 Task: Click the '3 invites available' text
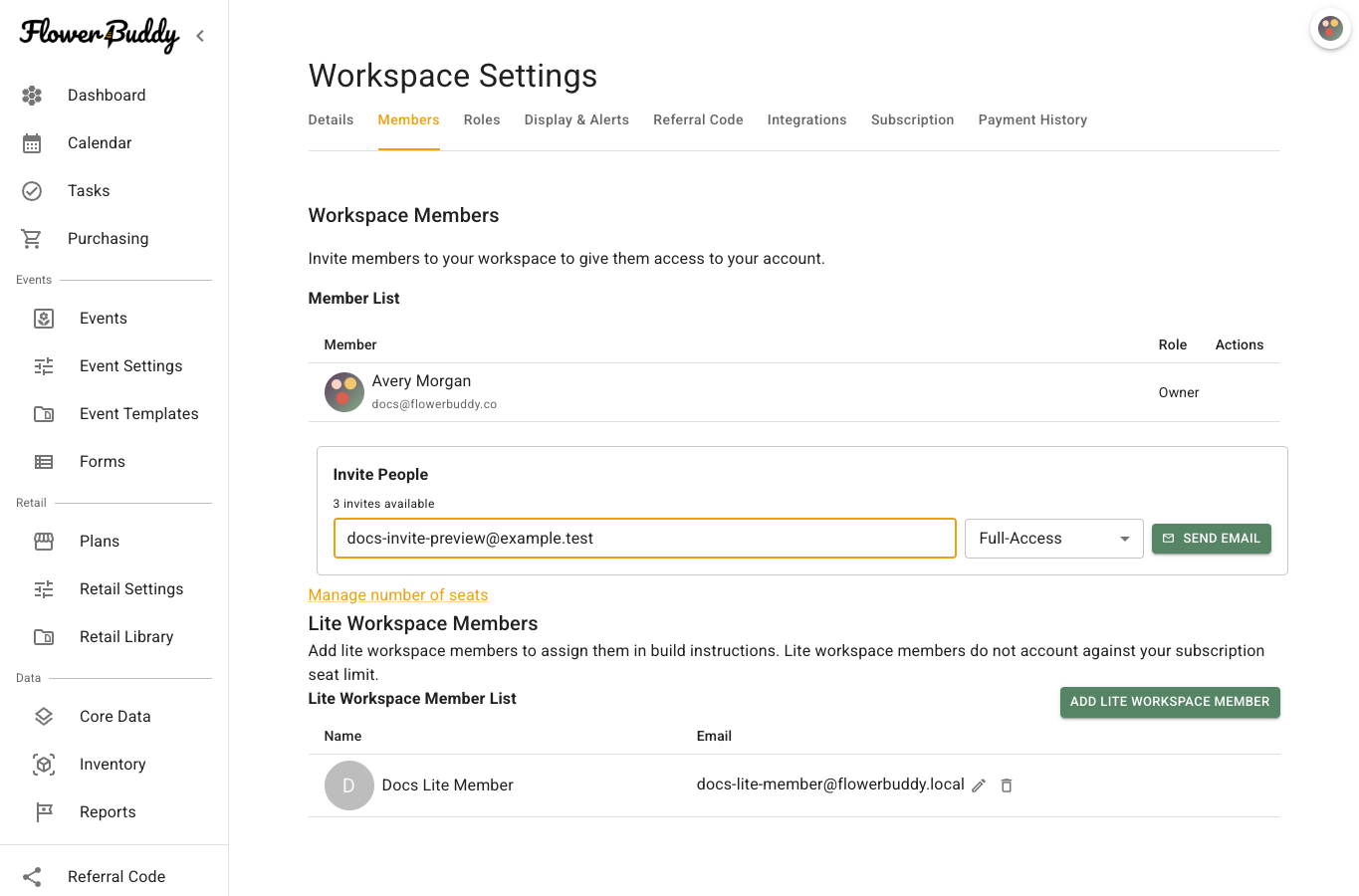(383, 504)
